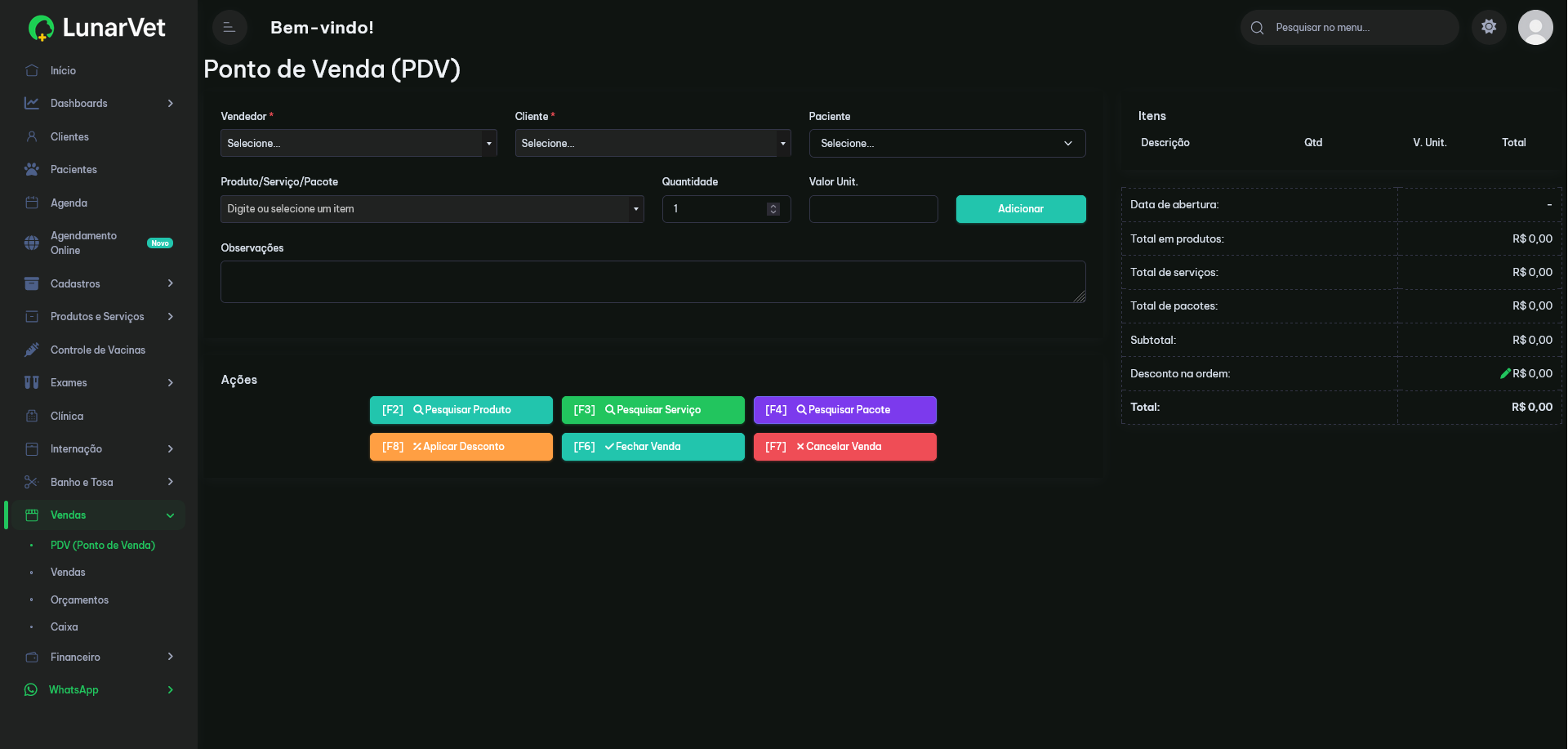The width and height of the screenshot is (1568, 749).
Task: Open the Vendas submenu item
Action: click(x=68, y=572)
